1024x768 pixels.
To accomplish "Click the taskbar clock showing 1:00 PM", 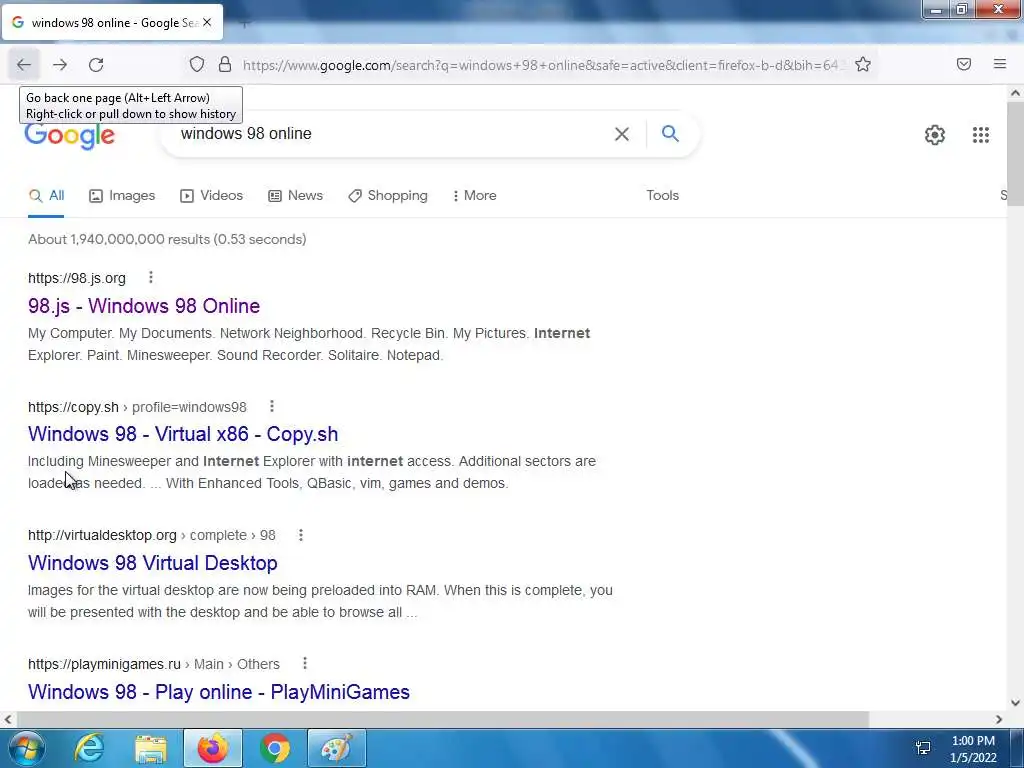I will click(973, 749).
